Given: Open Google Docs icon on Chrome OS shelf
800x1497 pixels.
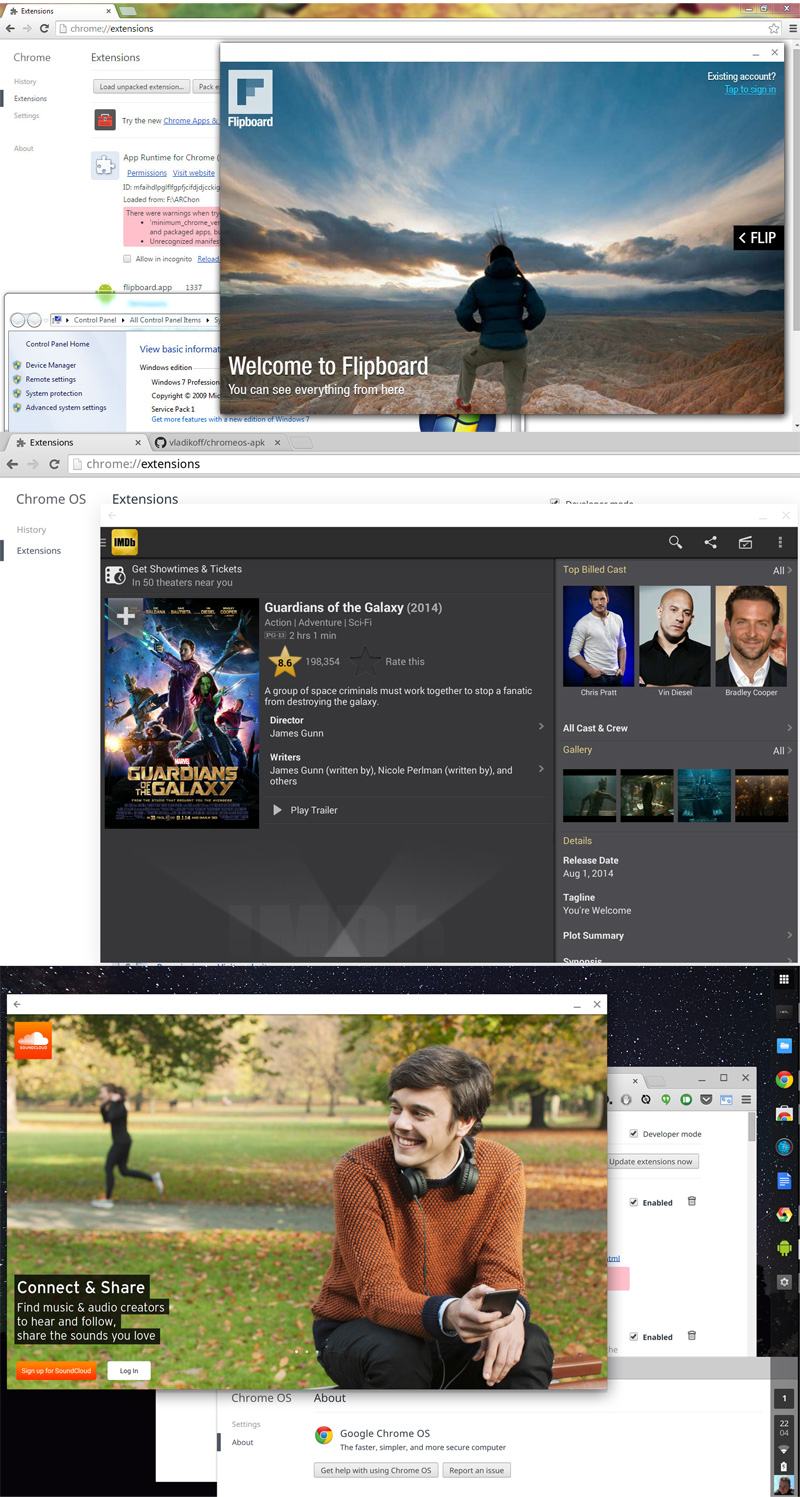Looking at the screenshot, I should (x=784, y=1181).
